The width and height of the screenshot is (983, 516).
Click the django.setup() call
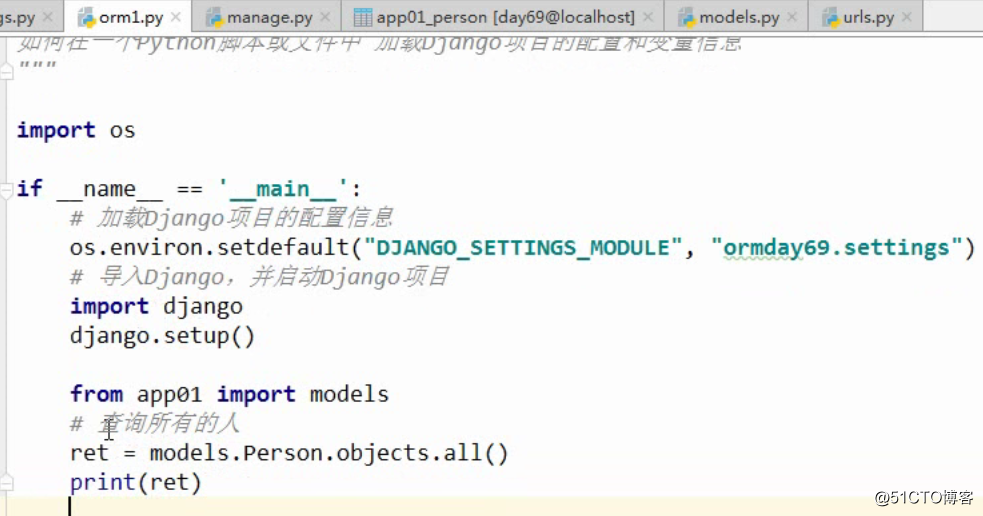click(x=162, y=336)
